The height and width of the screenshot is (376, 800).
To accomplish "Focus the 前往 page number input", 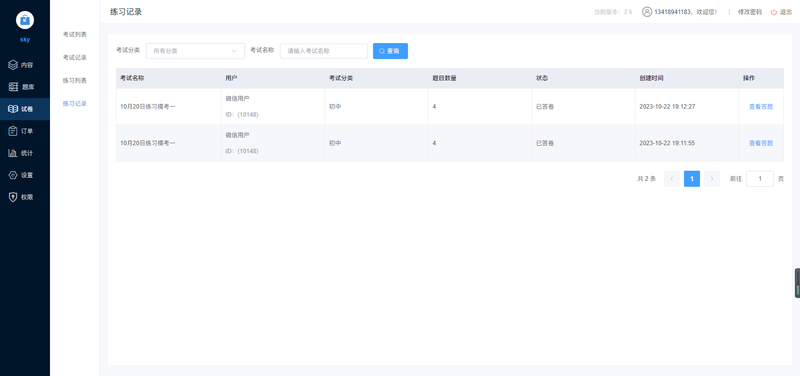I will (x=760, y=179).
